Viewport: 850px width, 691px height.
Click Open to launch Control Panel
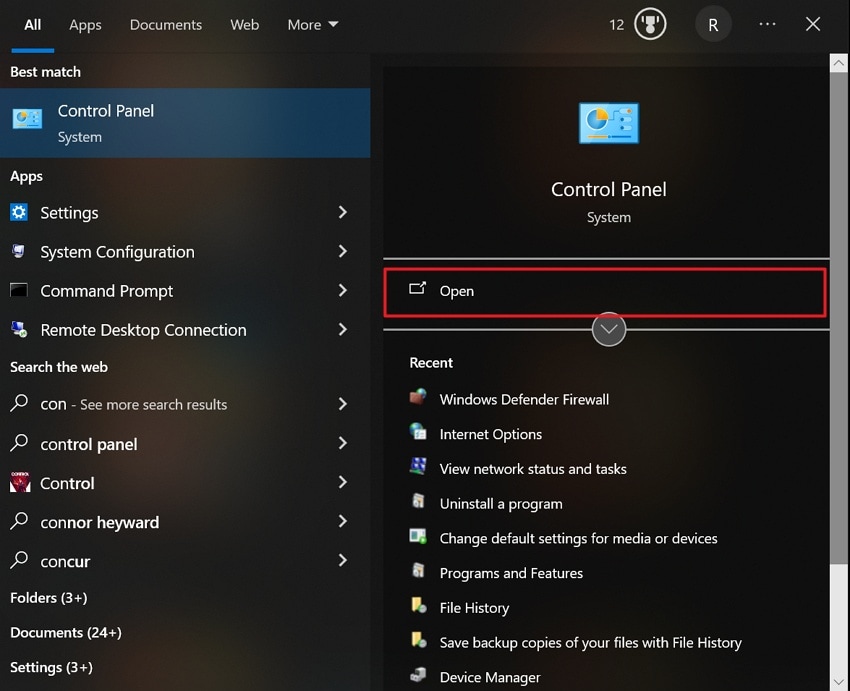coord(605,292)
